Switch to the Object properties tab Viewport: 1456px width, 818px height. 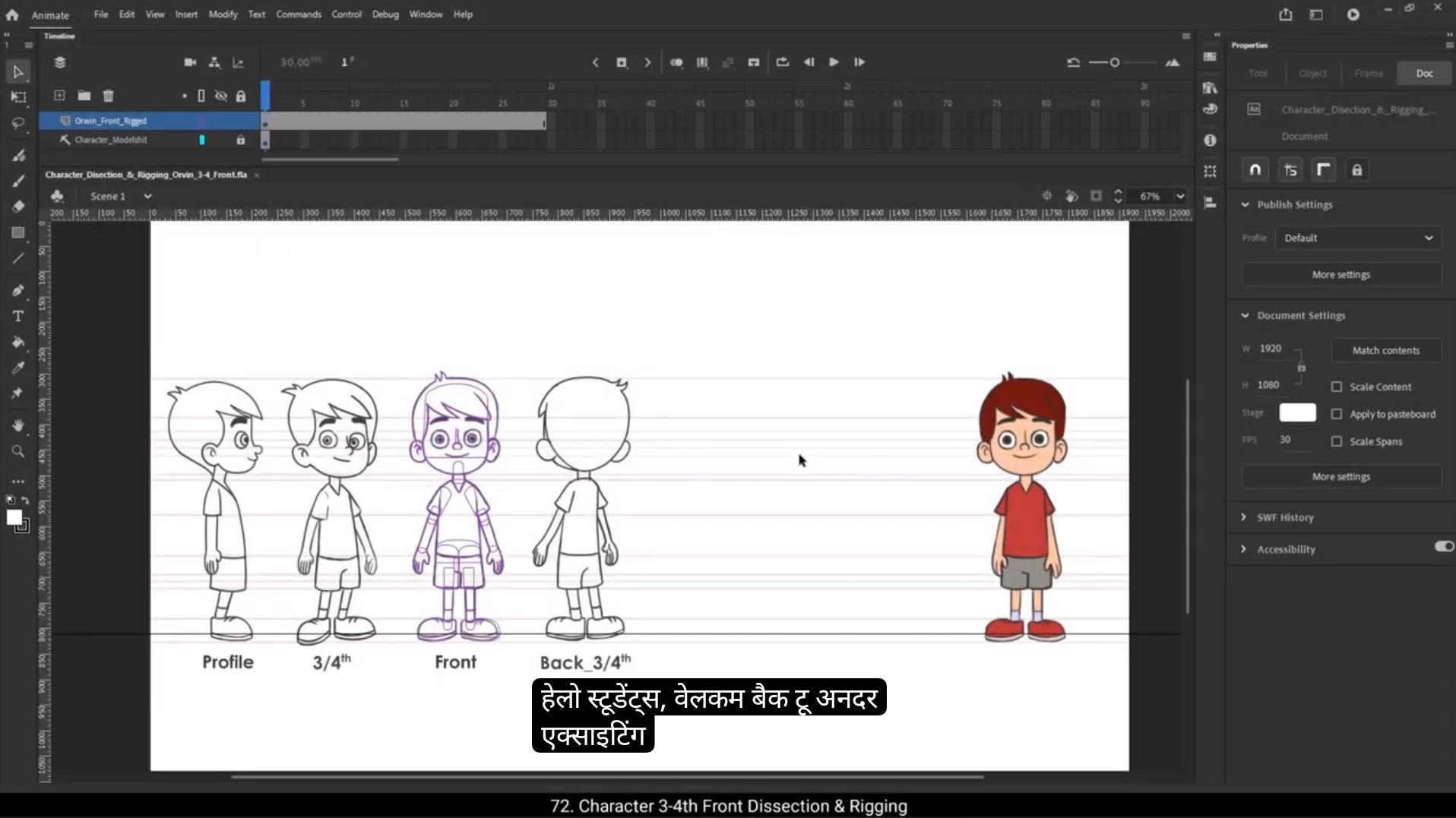point(1312,74)
